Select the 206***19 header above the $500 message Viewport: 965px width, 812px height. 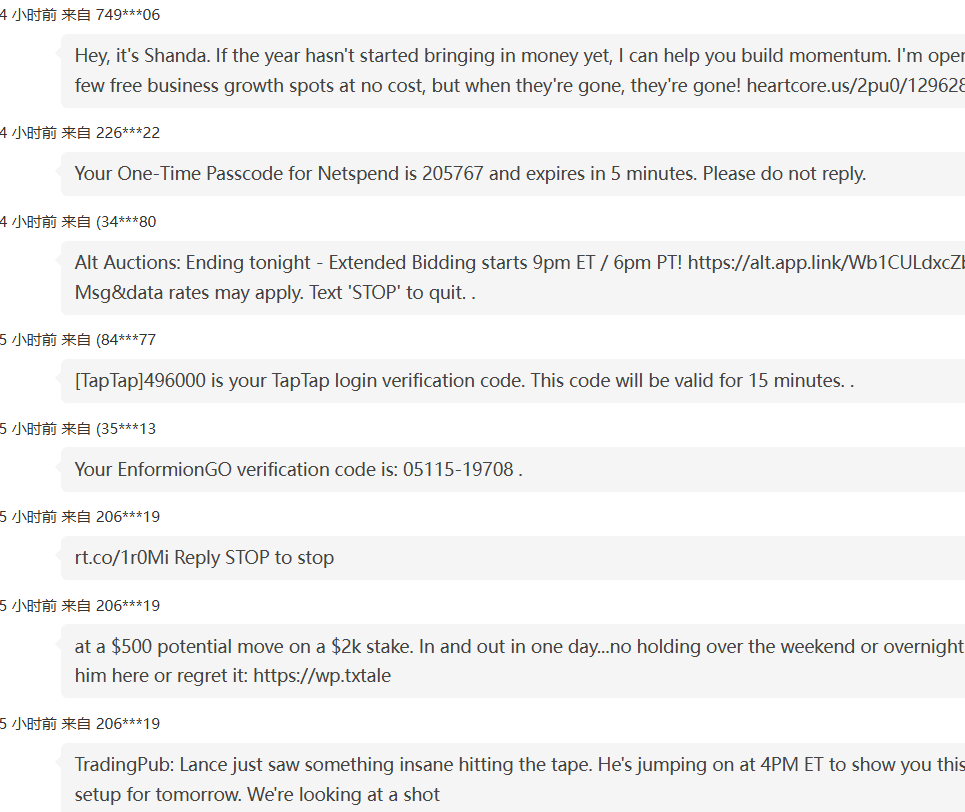[x=80, y=606]
